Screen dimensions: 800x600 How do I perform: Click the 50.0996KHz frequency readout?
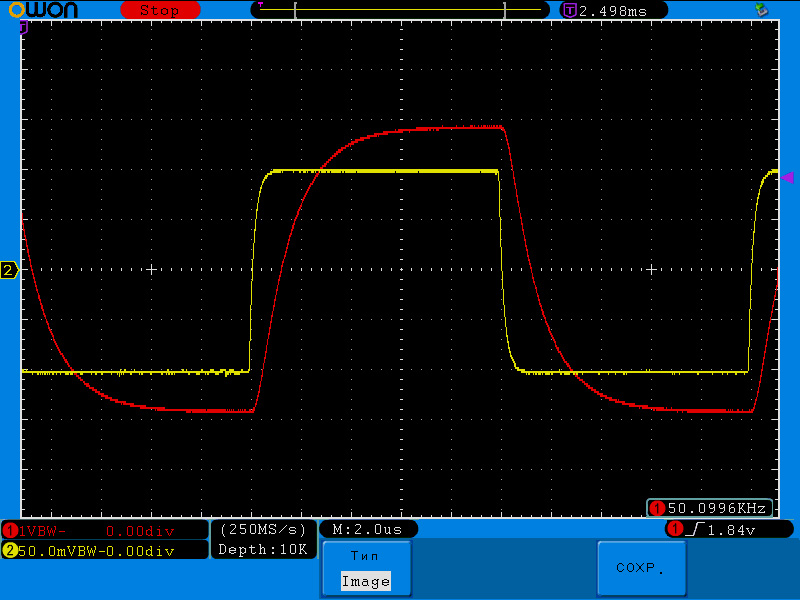pos(716,508)
